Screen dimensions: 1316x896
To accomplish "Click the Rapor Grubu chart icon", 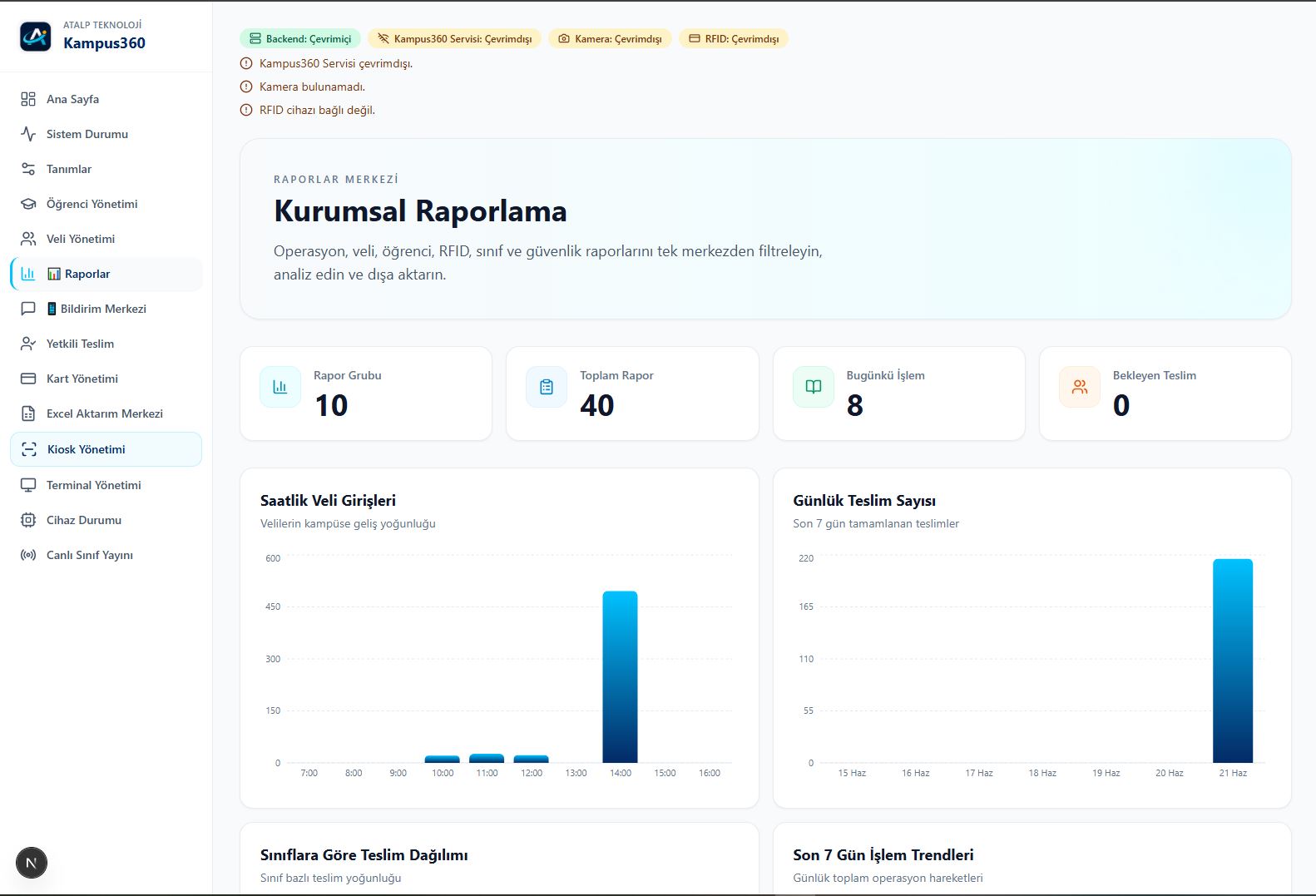I will tap(280, 387).
